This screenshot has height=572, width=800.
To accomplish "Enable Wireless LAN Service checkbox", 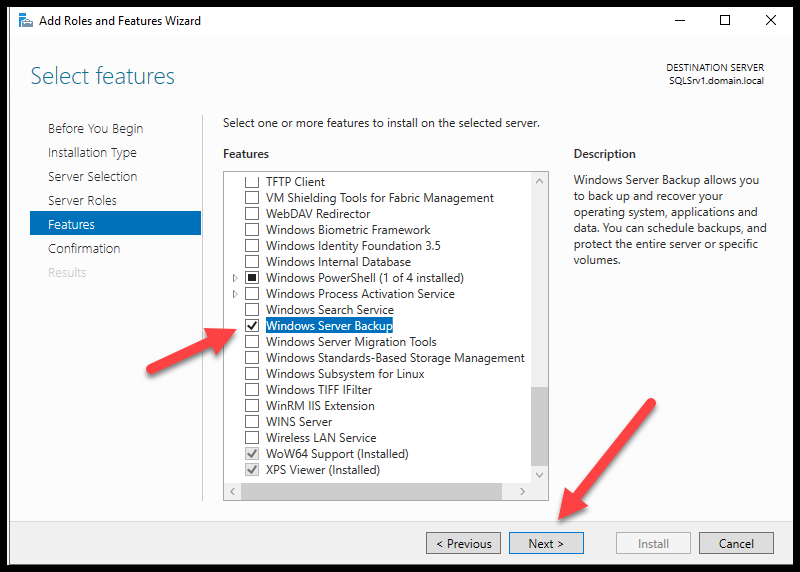I will coord(252,437).
